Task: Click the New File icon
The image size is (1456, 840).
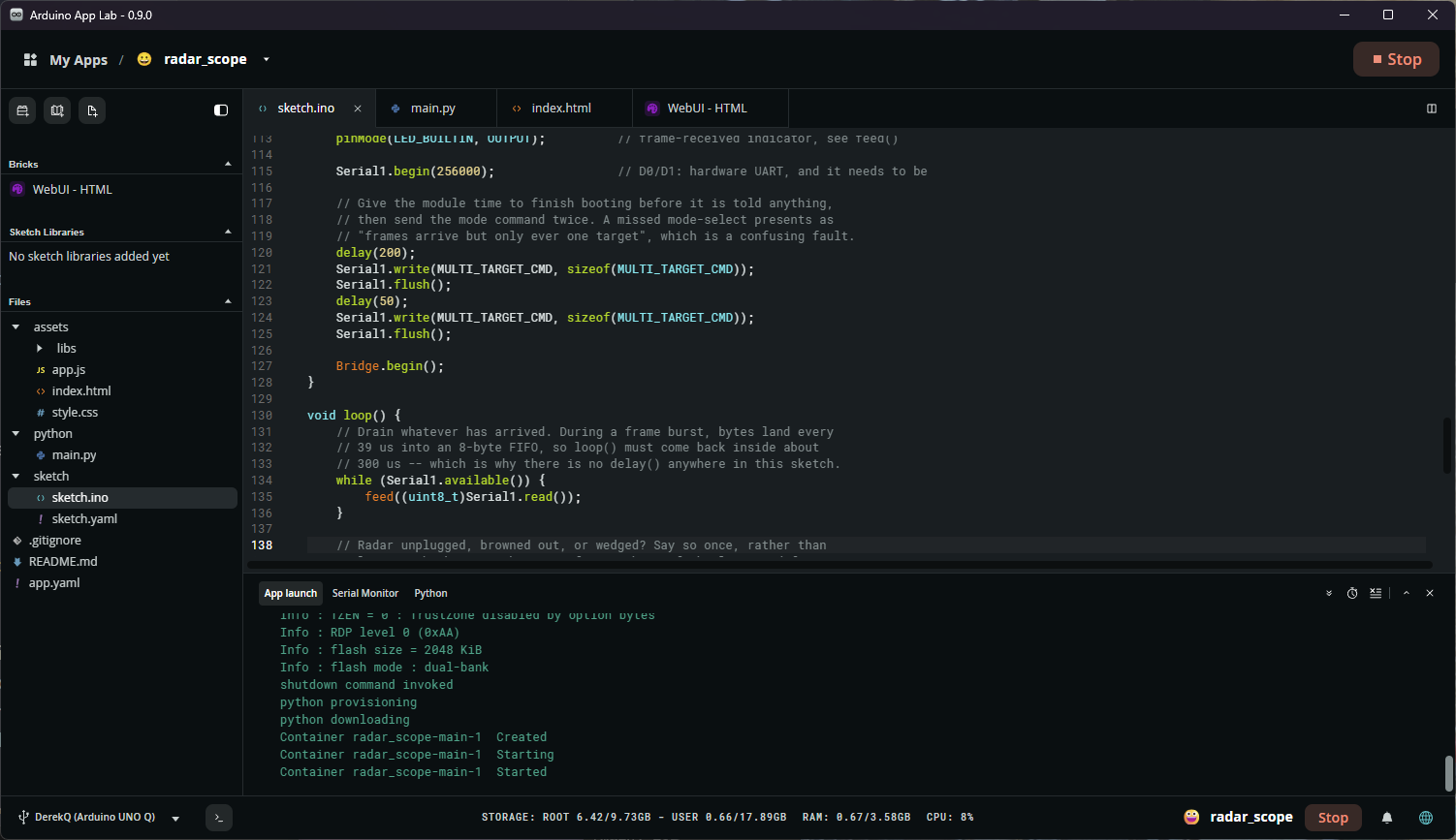Action: [x=92, y=110]
